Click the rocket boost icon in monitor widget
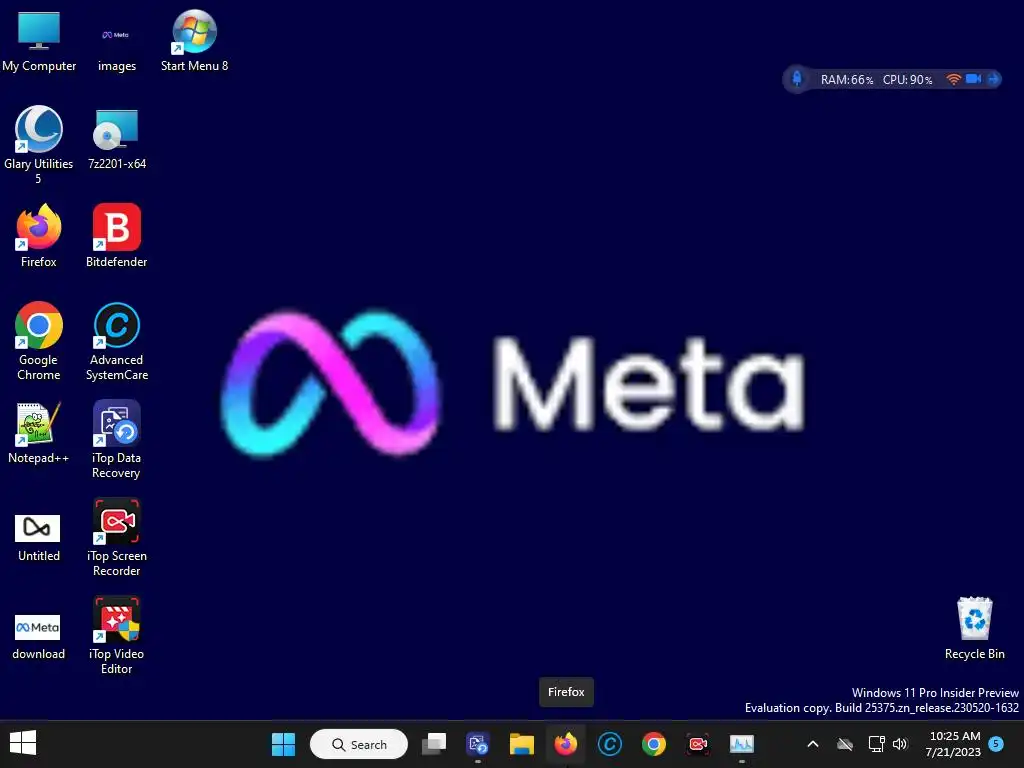1024x768 pixels. 797,79
